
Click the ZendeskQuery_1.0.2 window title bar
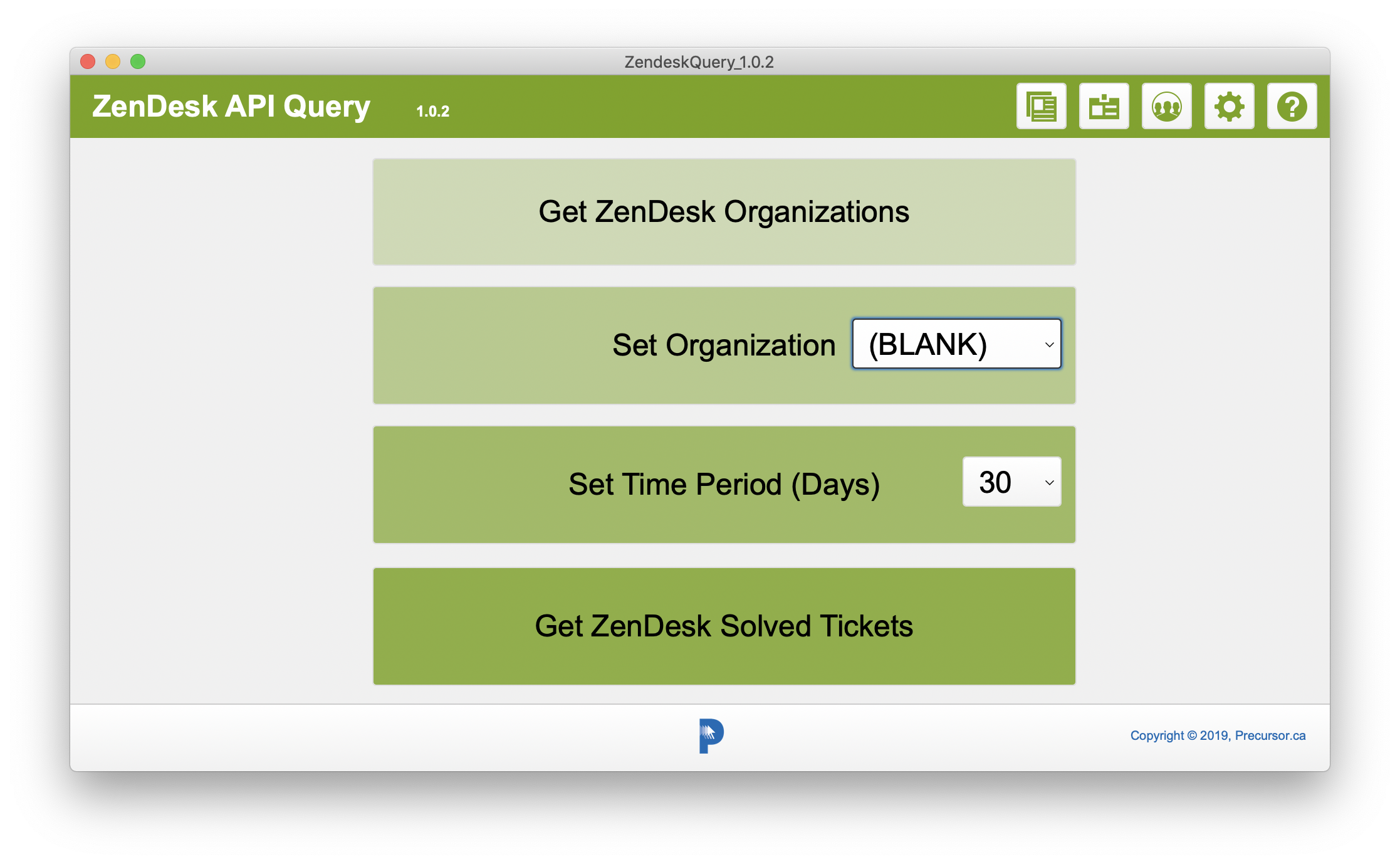(699, 61)
